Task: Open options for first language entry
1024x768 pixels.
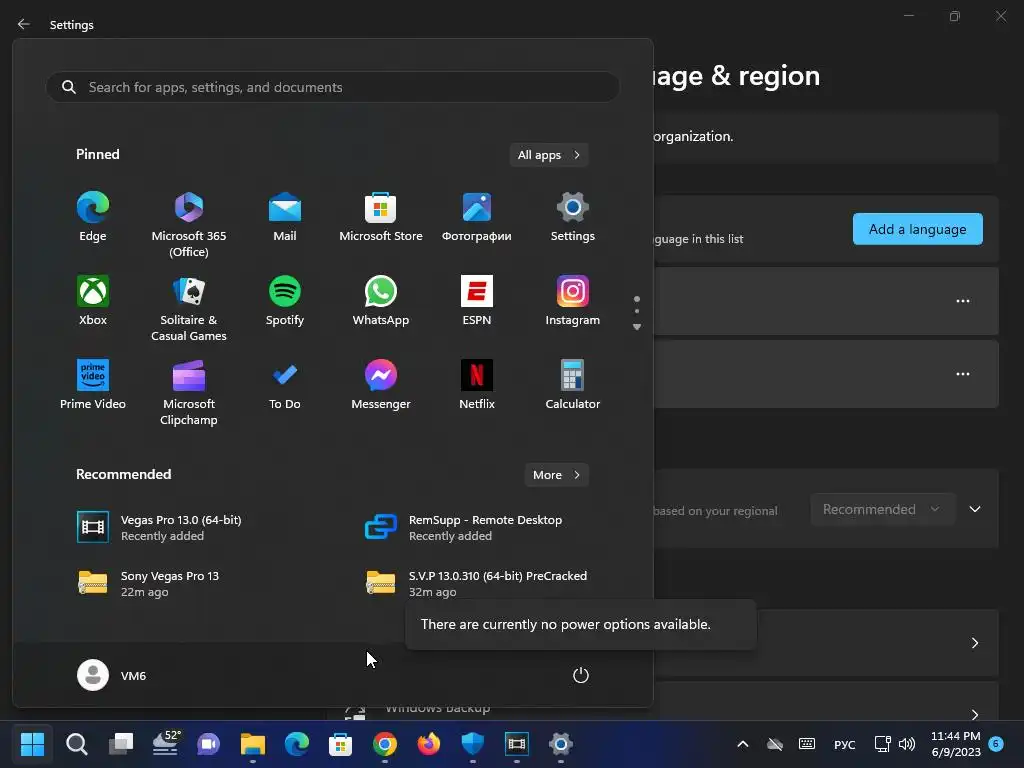Action: [963, 301]
